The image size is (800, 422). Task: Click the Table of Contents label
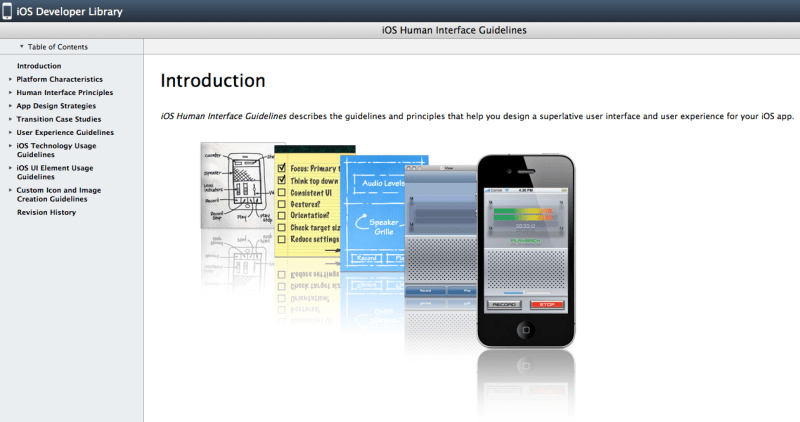[x=58, y=47]
